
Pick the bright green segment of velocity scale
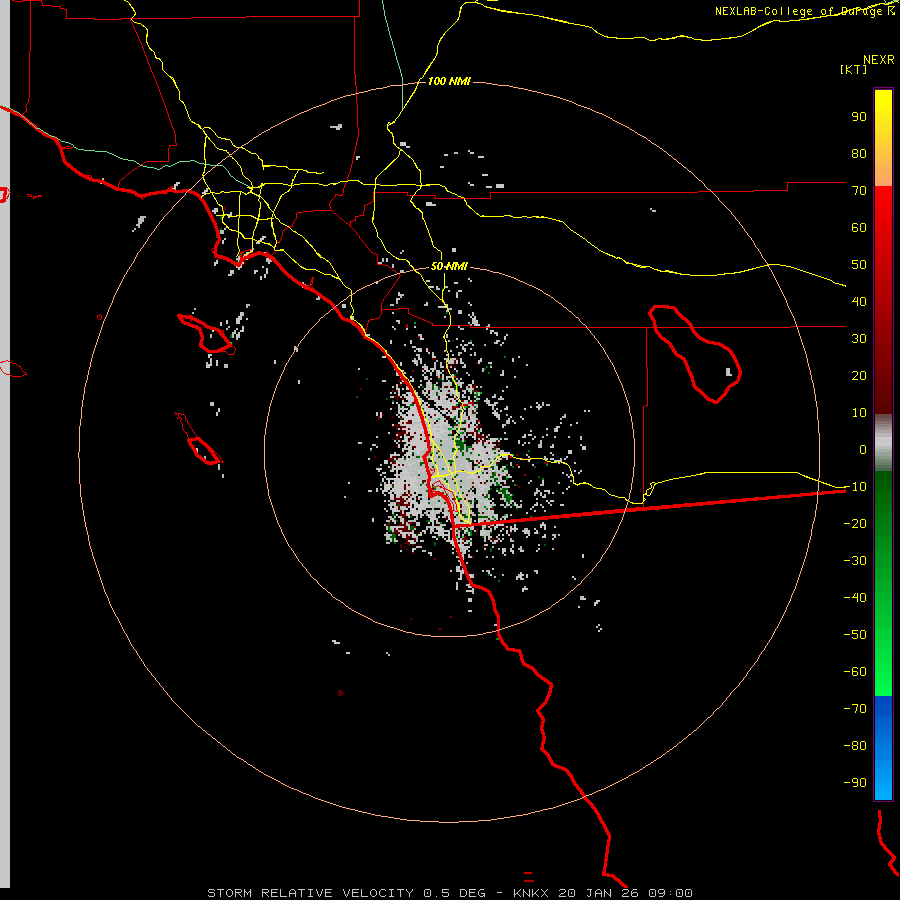click(883, 583)
